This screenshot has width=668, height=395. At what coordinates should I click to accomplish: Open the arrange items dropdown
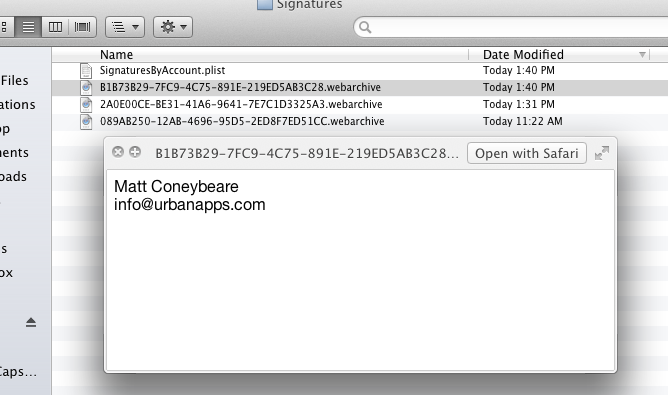point(125,27)
